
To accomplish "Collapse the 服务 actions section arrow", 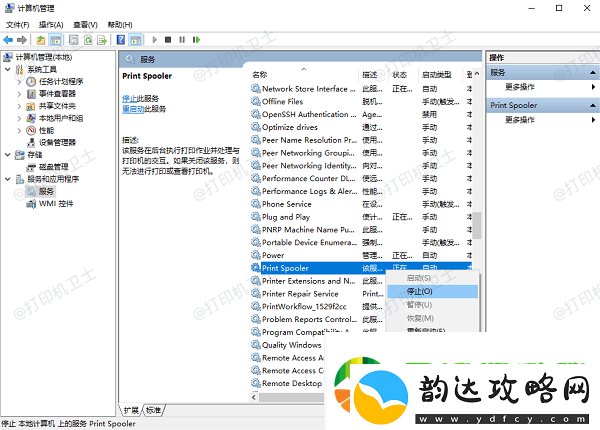I will [x=593, y=72].
